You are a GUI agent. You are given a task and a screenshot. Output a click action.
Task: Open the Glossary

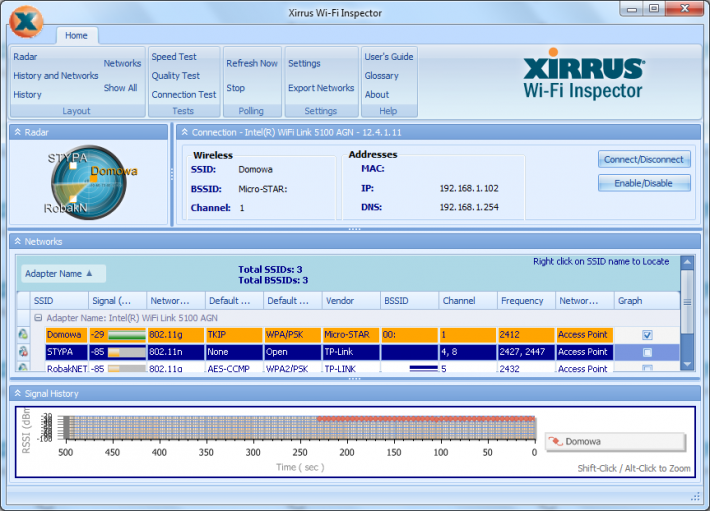[382, 76]
